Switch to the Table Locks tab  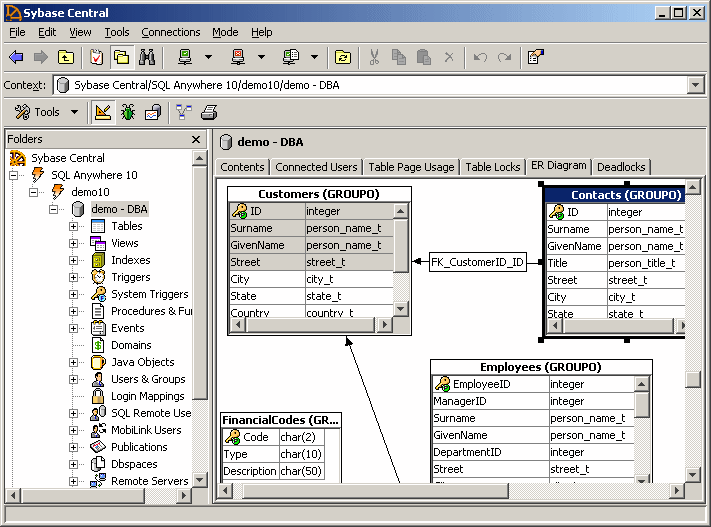(x=493, y=167)
